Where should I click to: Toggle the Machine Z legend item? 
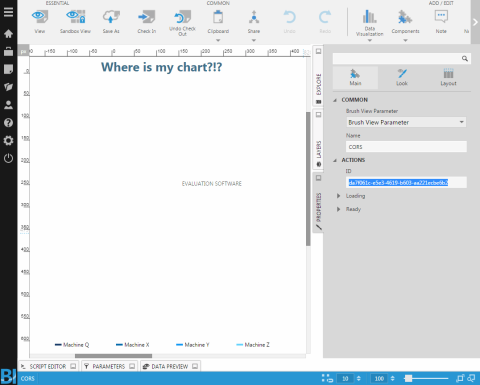[x=253, y=345]
